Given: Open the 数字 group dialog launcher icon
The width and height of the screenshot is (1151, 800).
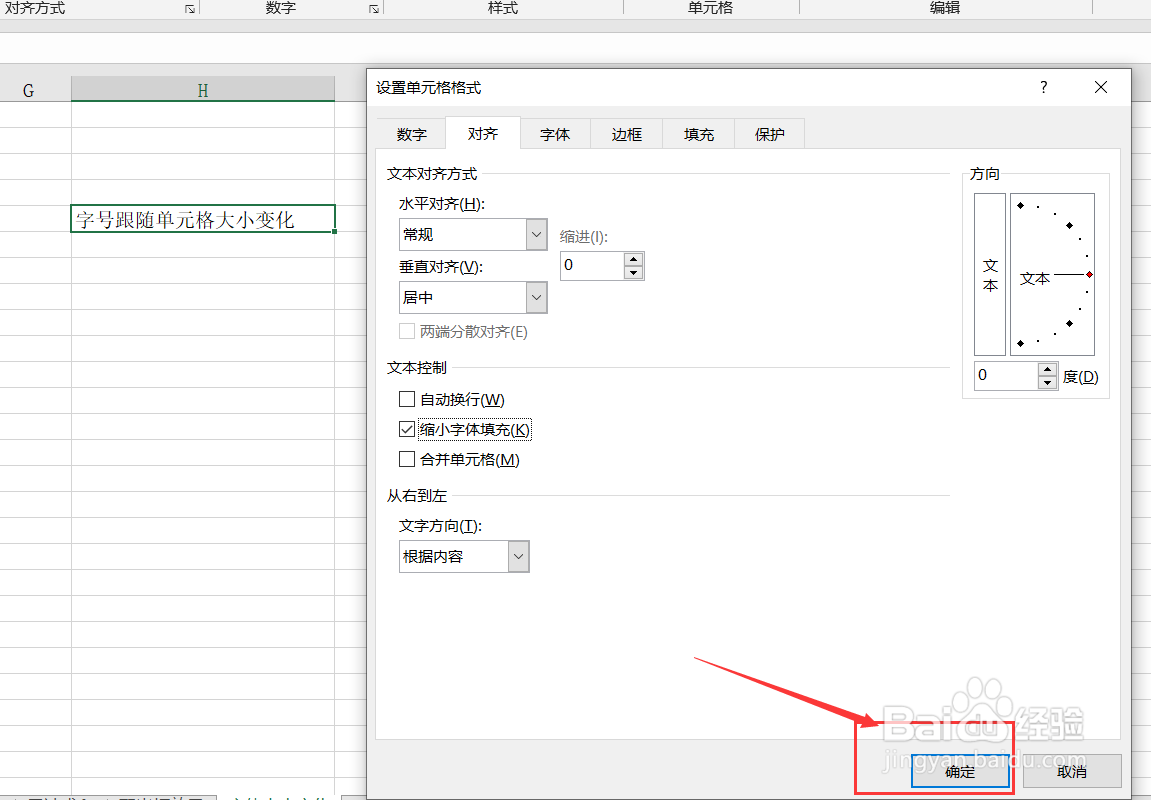Looking at the screenshot, I should (371, 8).
